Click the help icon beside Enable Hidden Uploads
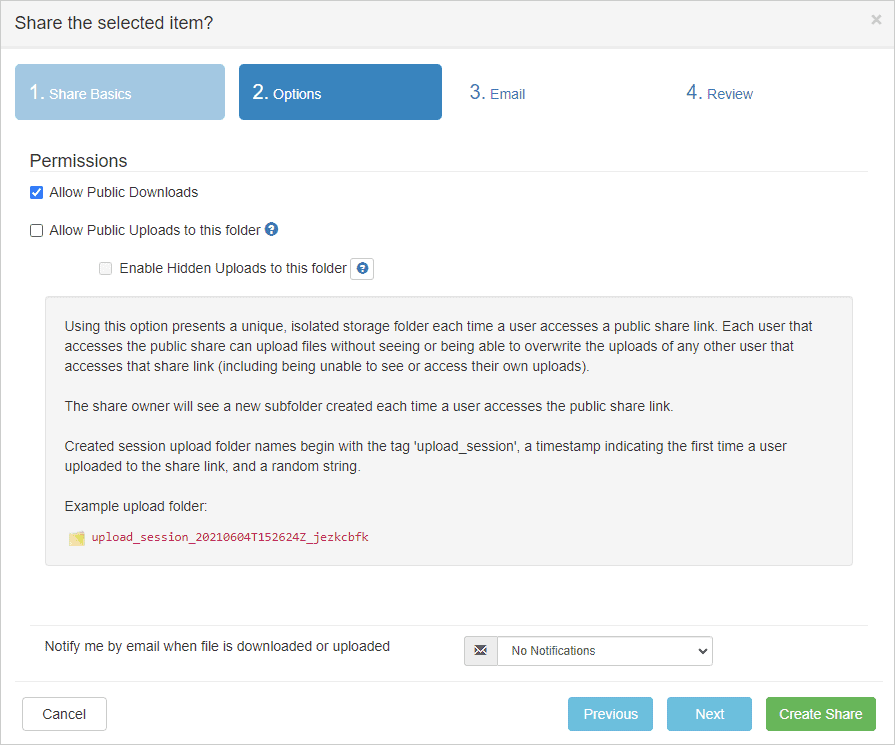895x745 pixels. 362,268
